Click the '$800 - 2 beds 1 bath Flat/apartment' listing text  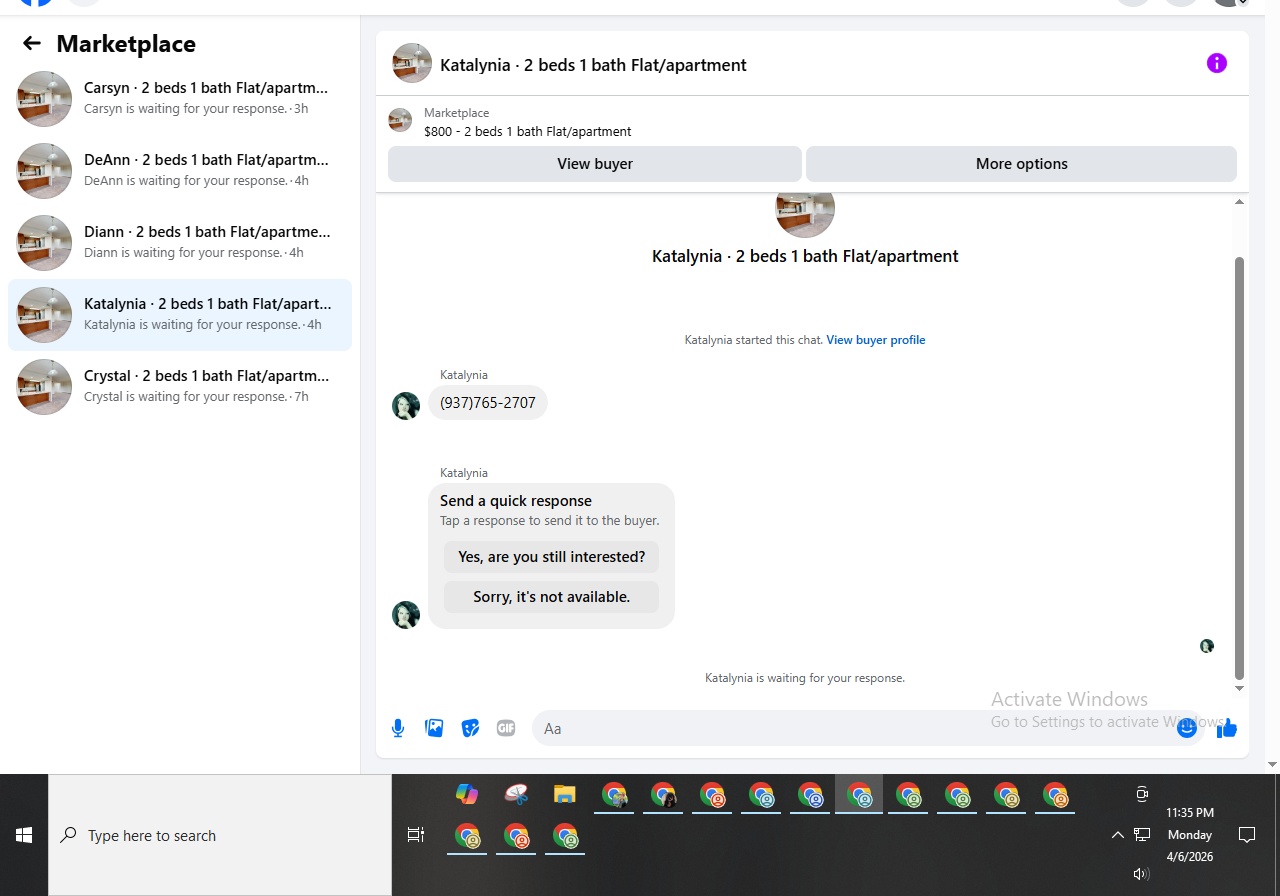527,131
